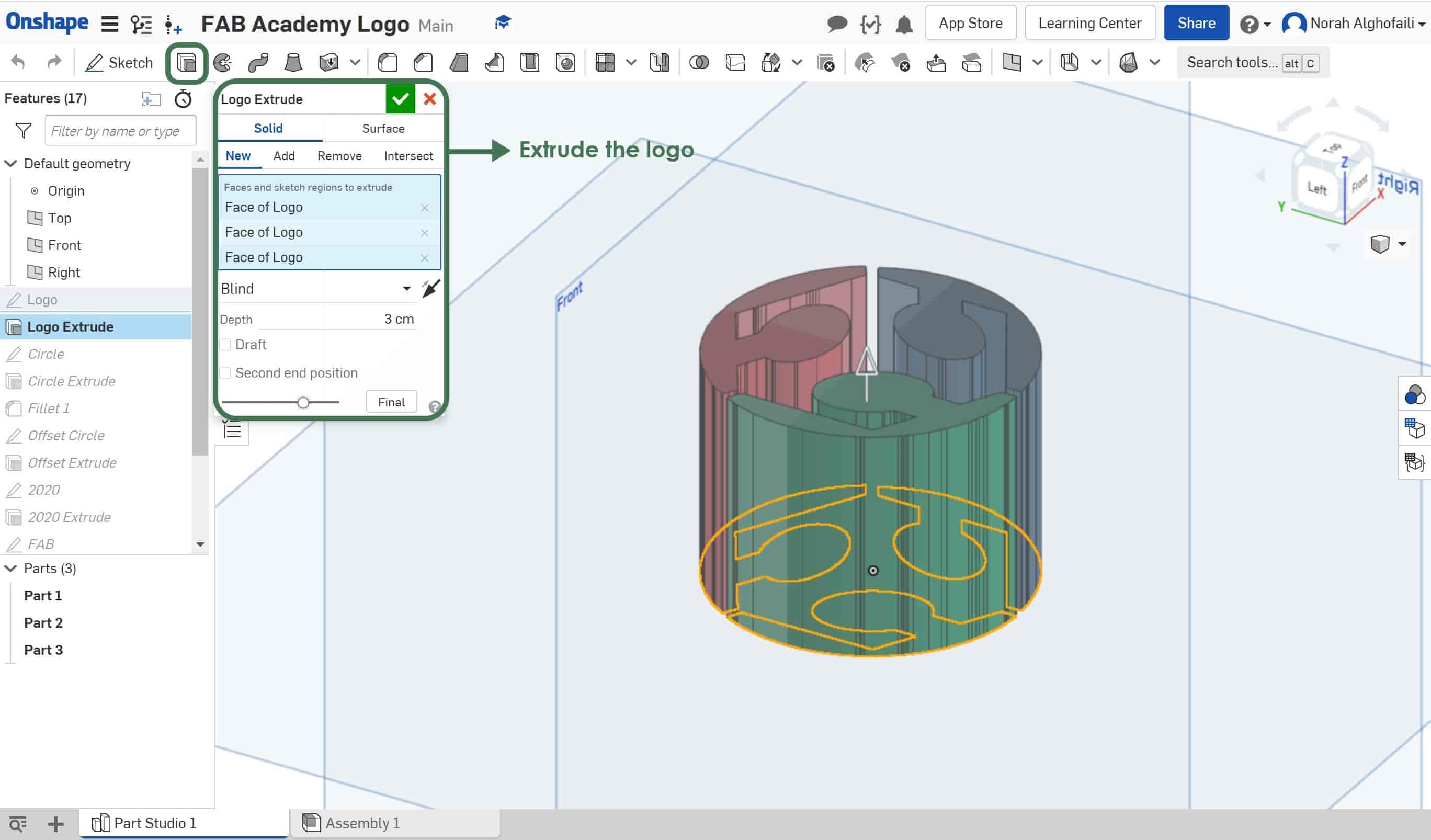
Task: Click the rollback preview slider handle
Action: click(x=303, y=403)
